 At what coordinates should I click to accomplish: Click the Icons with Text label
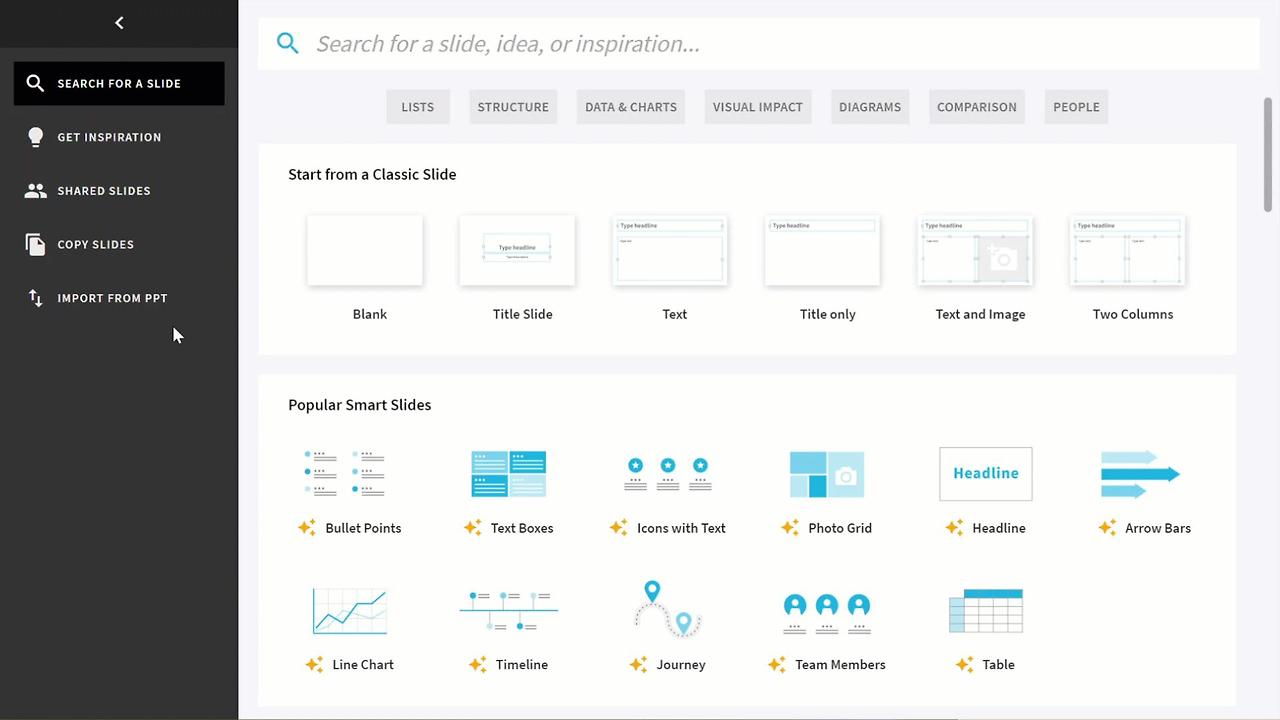point(681,528)
